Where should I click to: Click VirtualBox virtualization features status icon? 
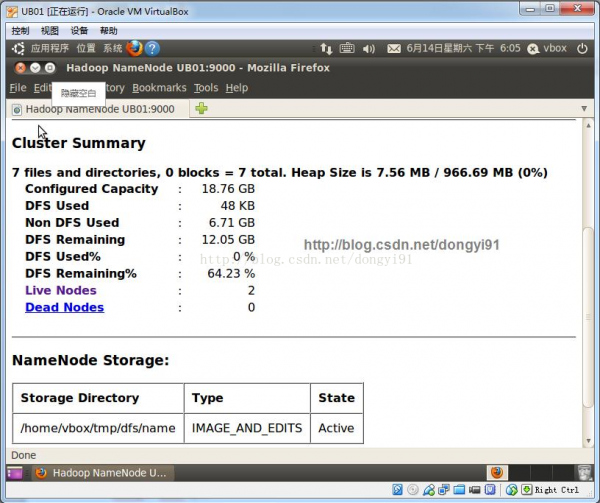(490, 490)
